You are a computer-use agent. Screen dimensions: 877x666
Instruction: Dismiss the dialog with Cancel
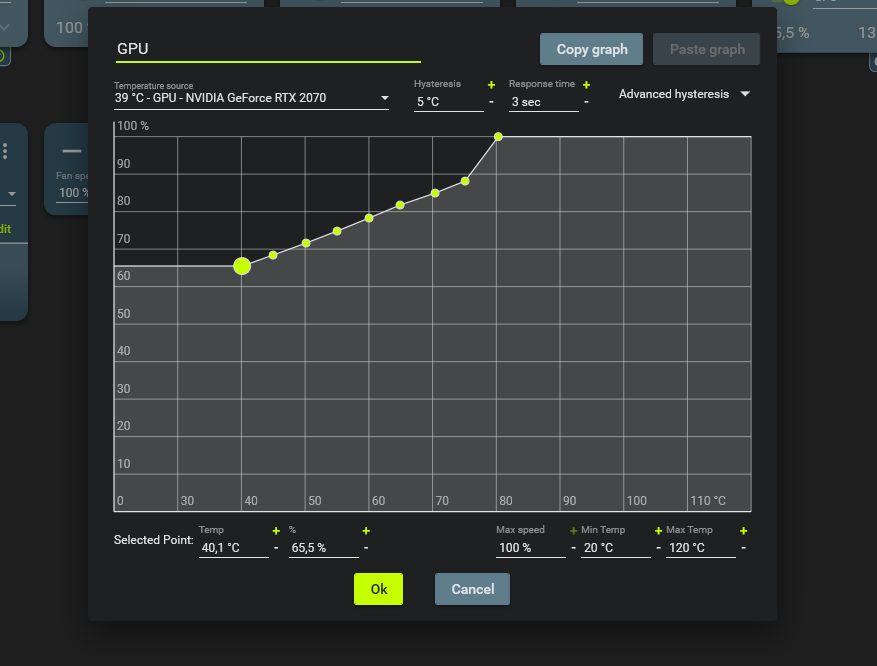[x=471, y=589]
